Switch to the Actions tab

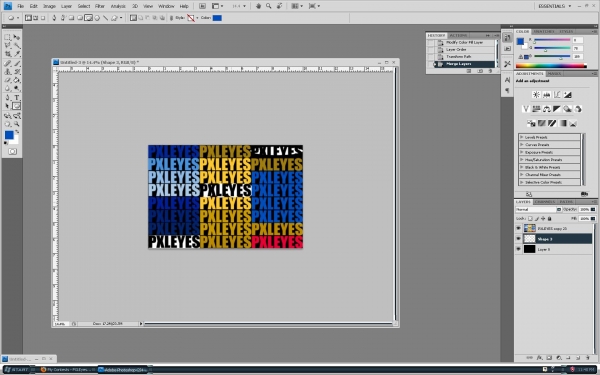click(458, 35)
